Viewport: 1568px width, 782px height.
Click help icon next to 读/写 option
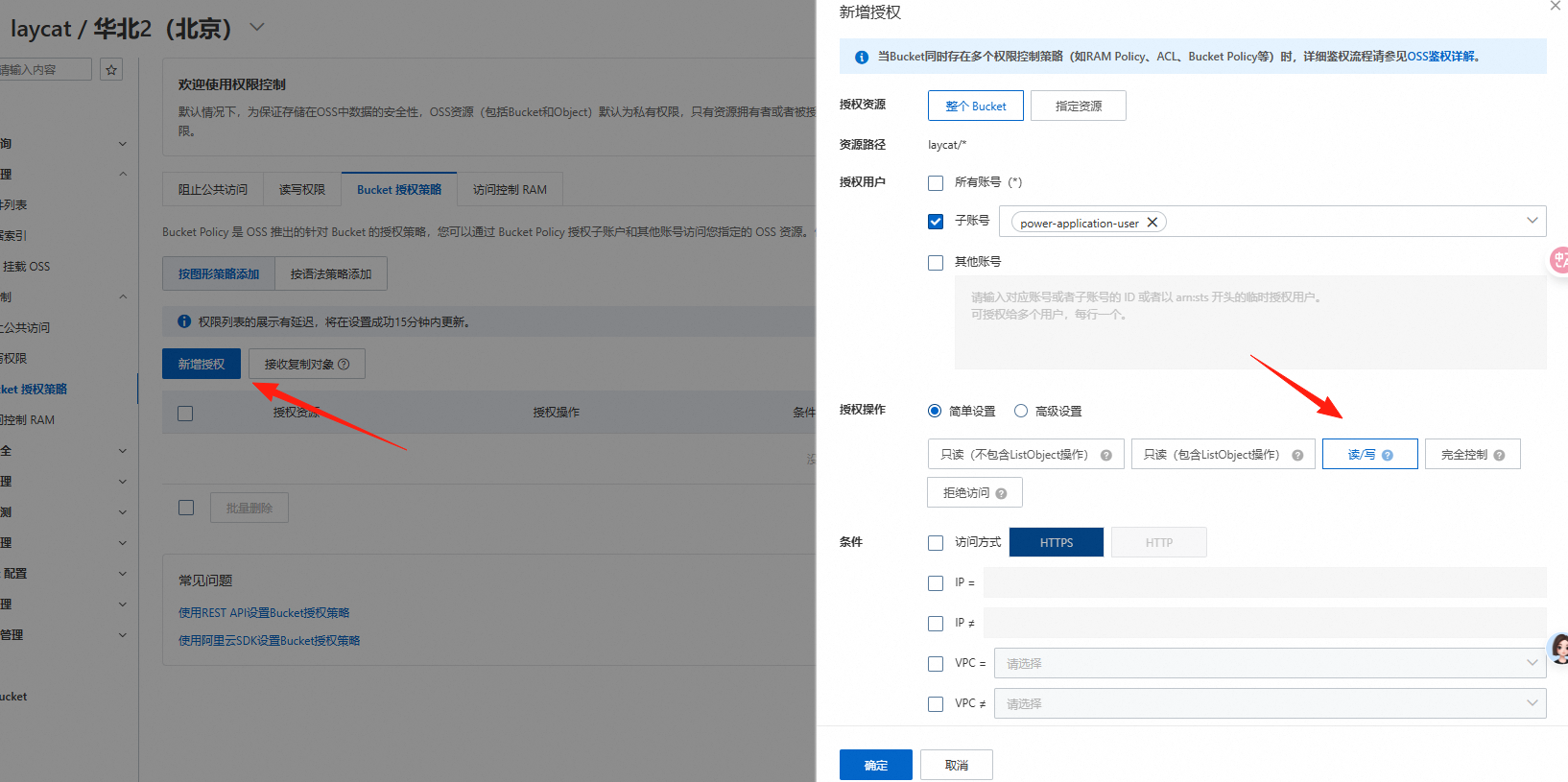click(1388, 455)
